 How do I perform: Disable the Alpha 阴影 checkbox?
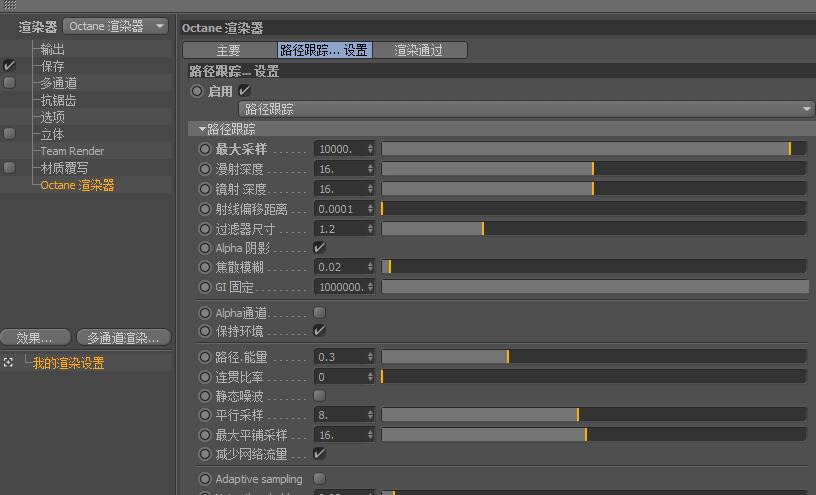pos(320,248)
